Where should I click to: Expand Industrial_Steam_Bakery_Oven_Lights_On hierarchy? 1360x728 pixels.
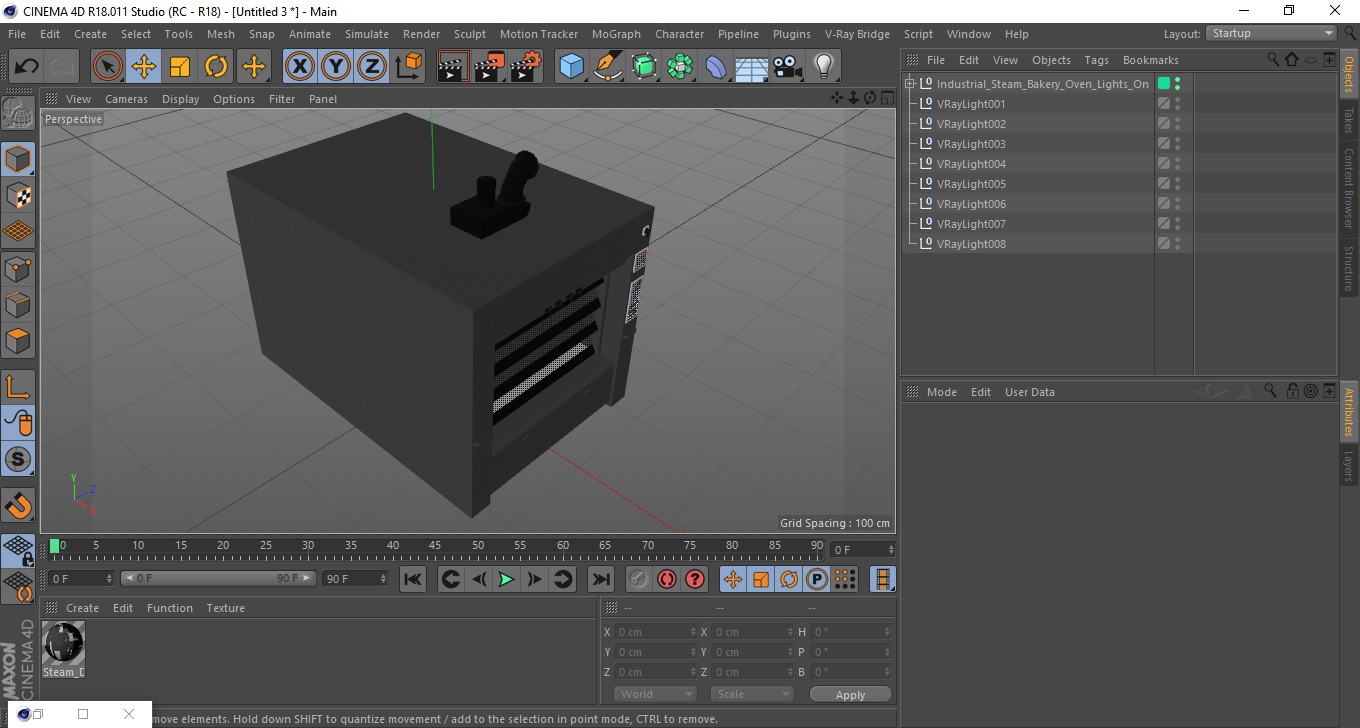coord(910,84)
